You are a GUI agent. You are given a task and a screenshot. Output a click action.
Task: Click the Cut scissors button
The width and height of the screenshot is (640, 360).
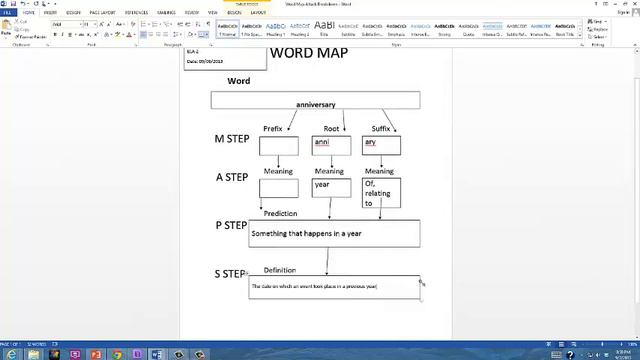(21, 21)
